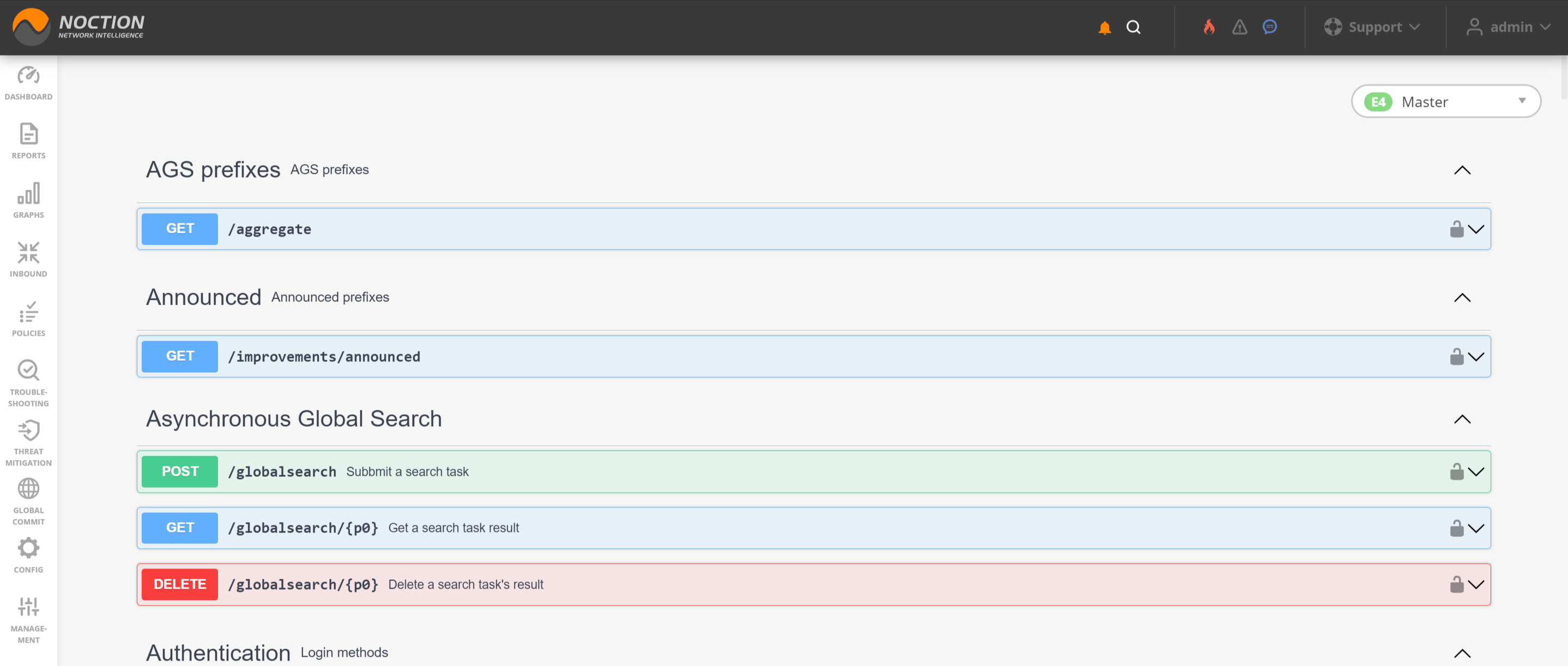1568x666 pixels.
Task: Click the POST /globalsearch path text
Action: tap(282, 472)
